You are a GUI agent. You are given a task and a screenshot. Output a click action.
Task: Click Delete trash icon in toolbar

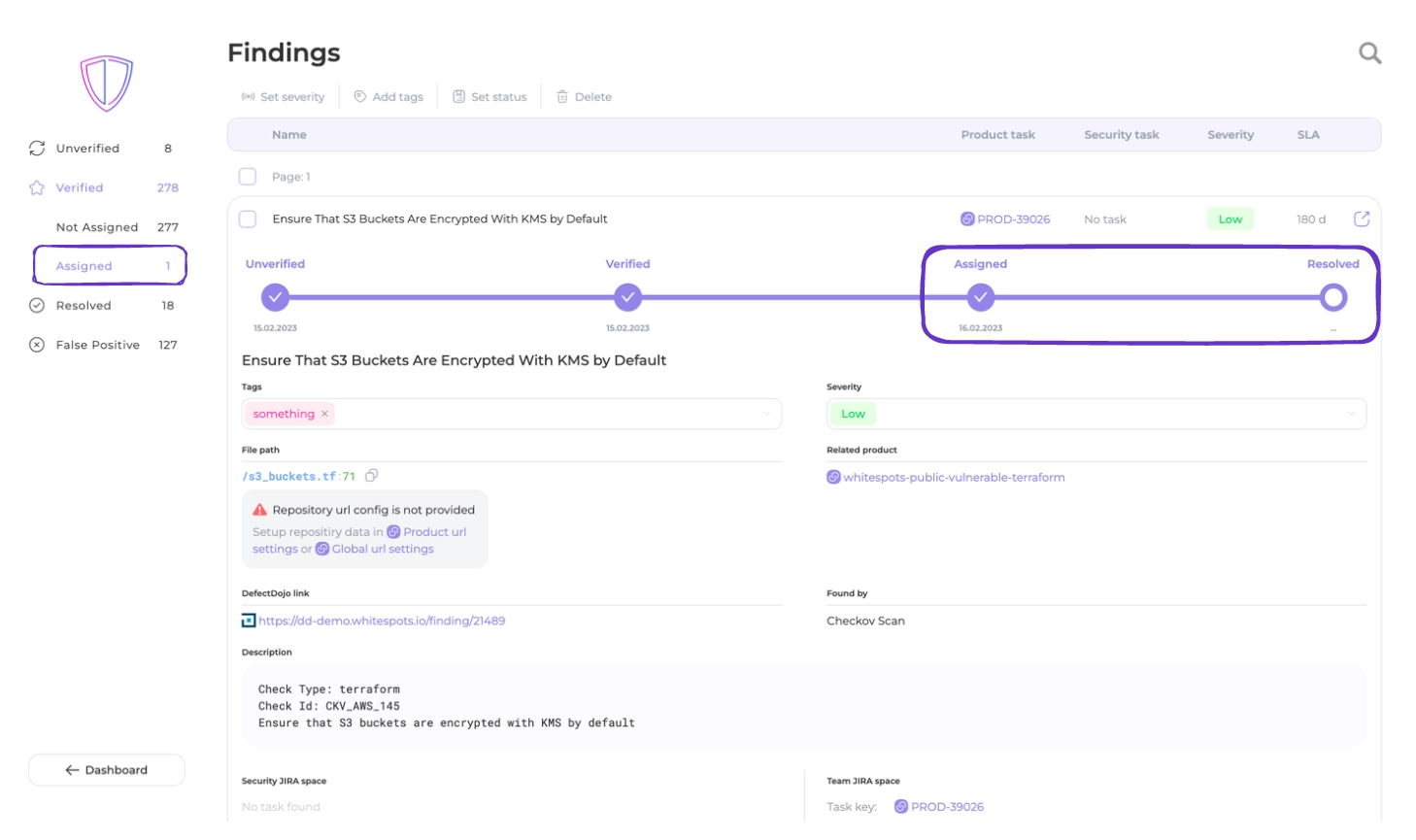pyautogui.click(x=562, y=97)
